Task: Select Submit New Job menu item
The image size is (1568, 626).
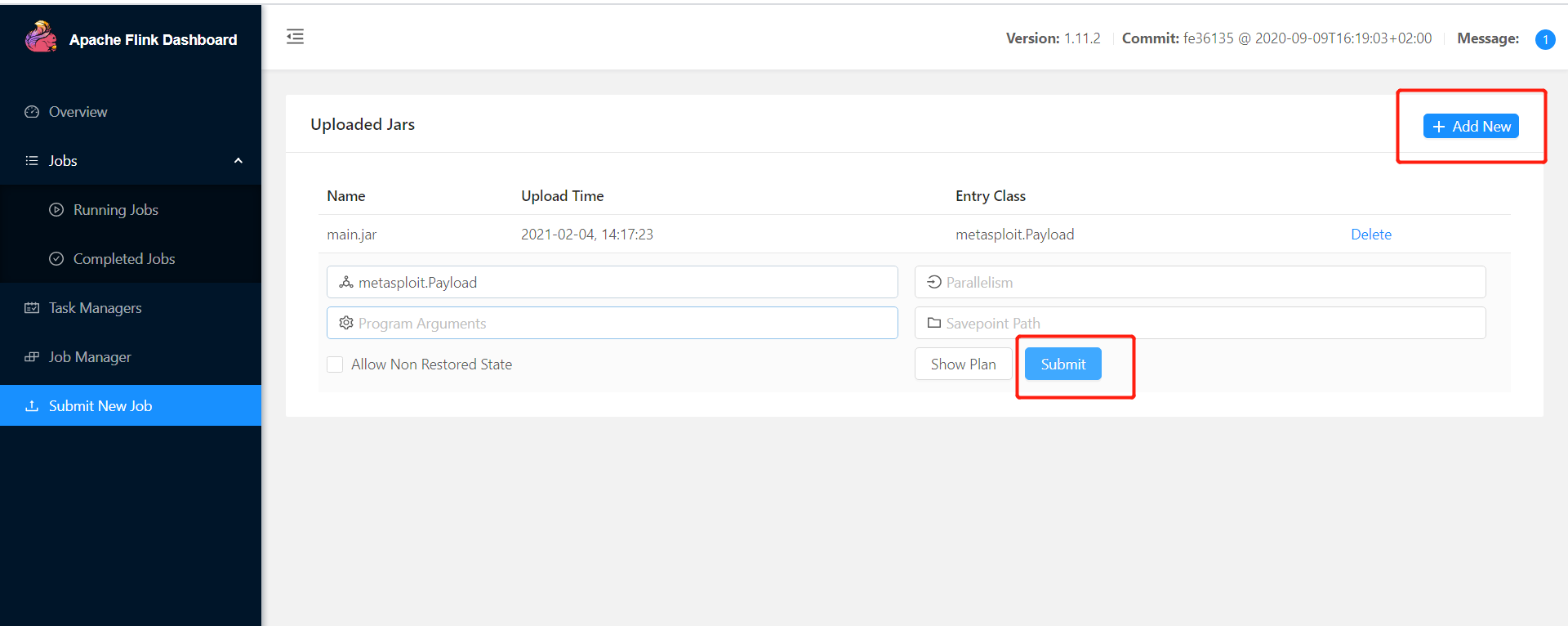Action: pos(131,406)
